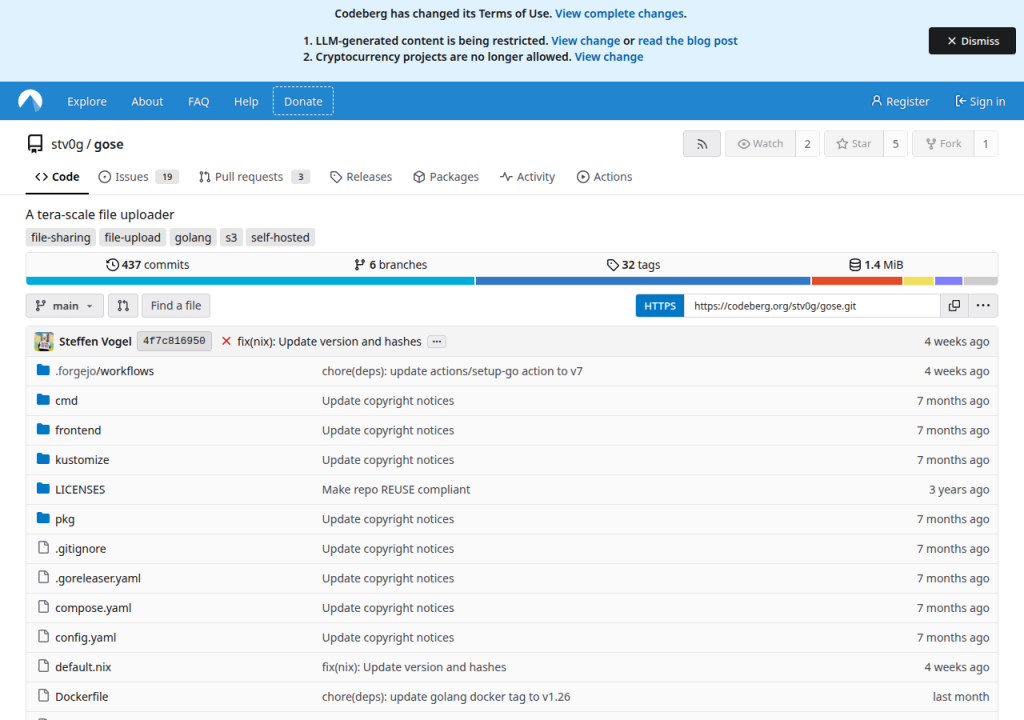Image resolution: width=1024 pixels, height=720 pixels.
Task: Click the repository icon beside stv0g
Action: tap(35, 144)
